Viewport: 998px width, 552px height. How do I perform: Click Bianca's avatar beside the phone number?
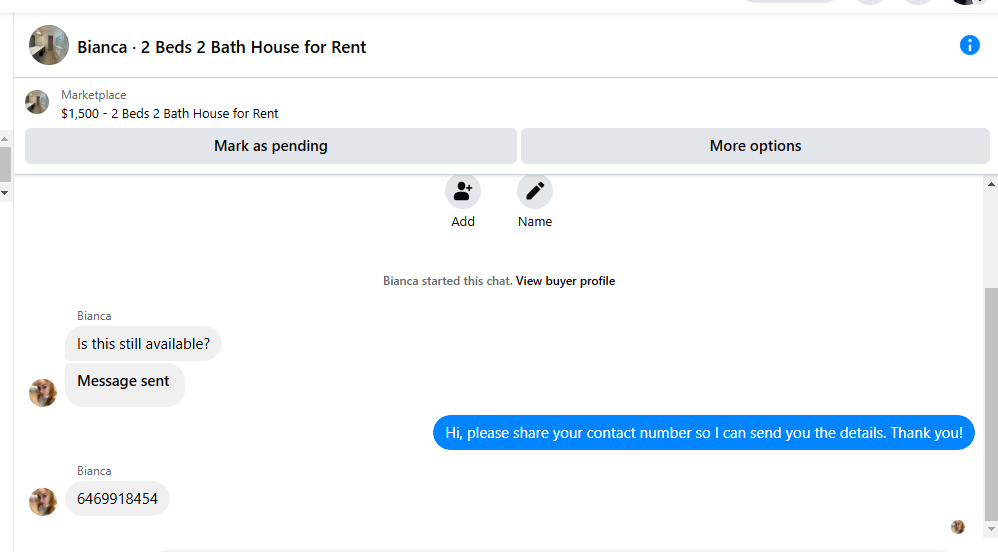[43, 502]
